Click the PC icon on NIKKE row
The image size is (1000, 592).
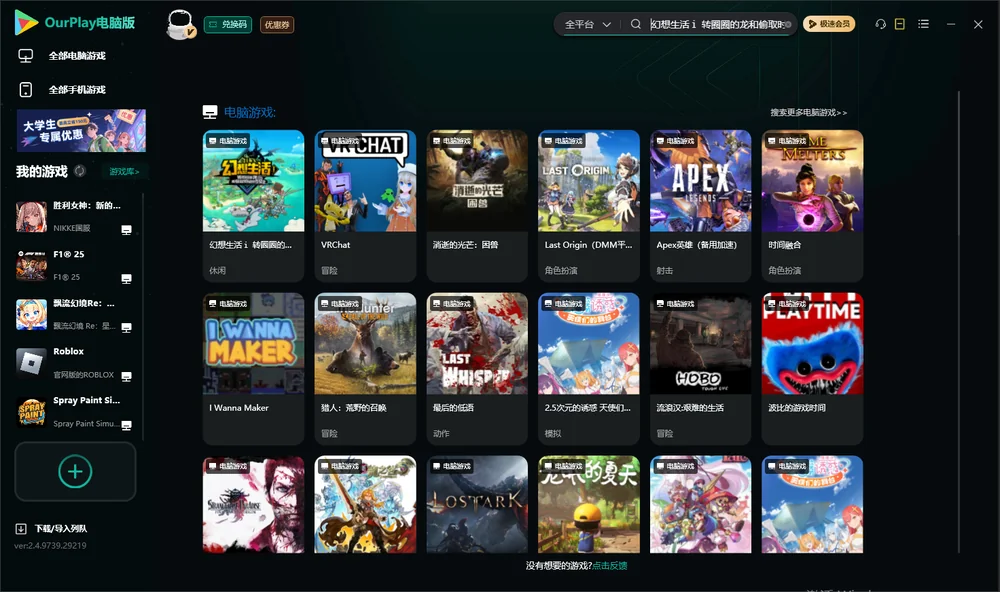pyautogui.click(x=126, y=230)
